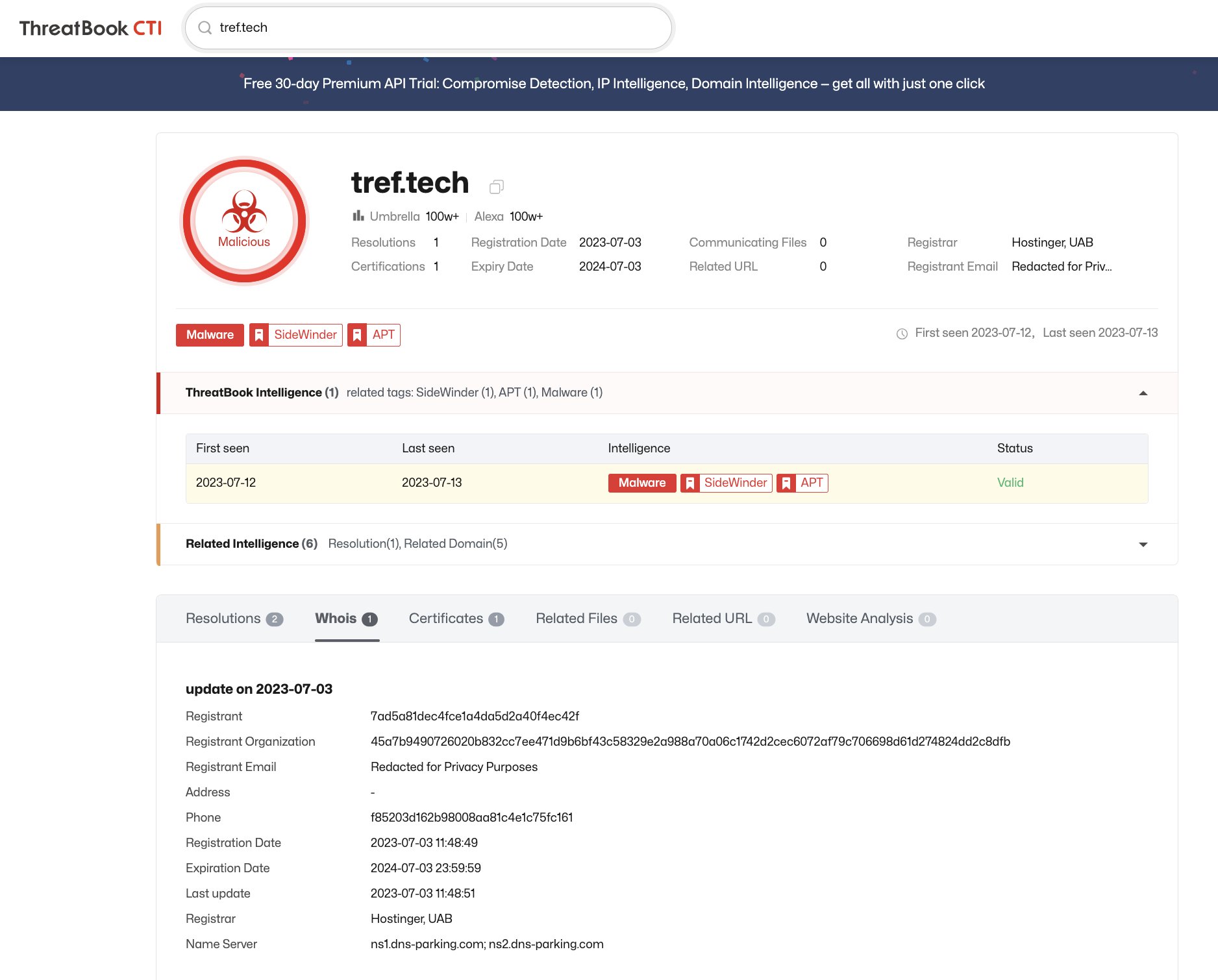The width and height of the screenshot is (1218, 980).
Task: Copy the tref.tech domain name
Action: click(x=497, y=186)
